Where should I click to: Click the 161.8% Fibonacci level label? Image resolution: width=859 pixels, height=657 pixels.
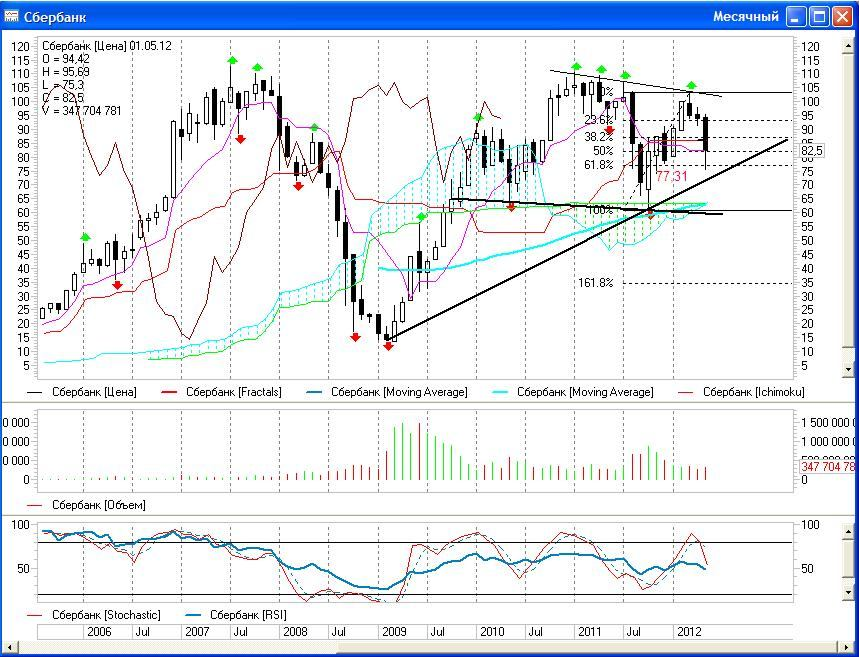click(x=596, y=283)
